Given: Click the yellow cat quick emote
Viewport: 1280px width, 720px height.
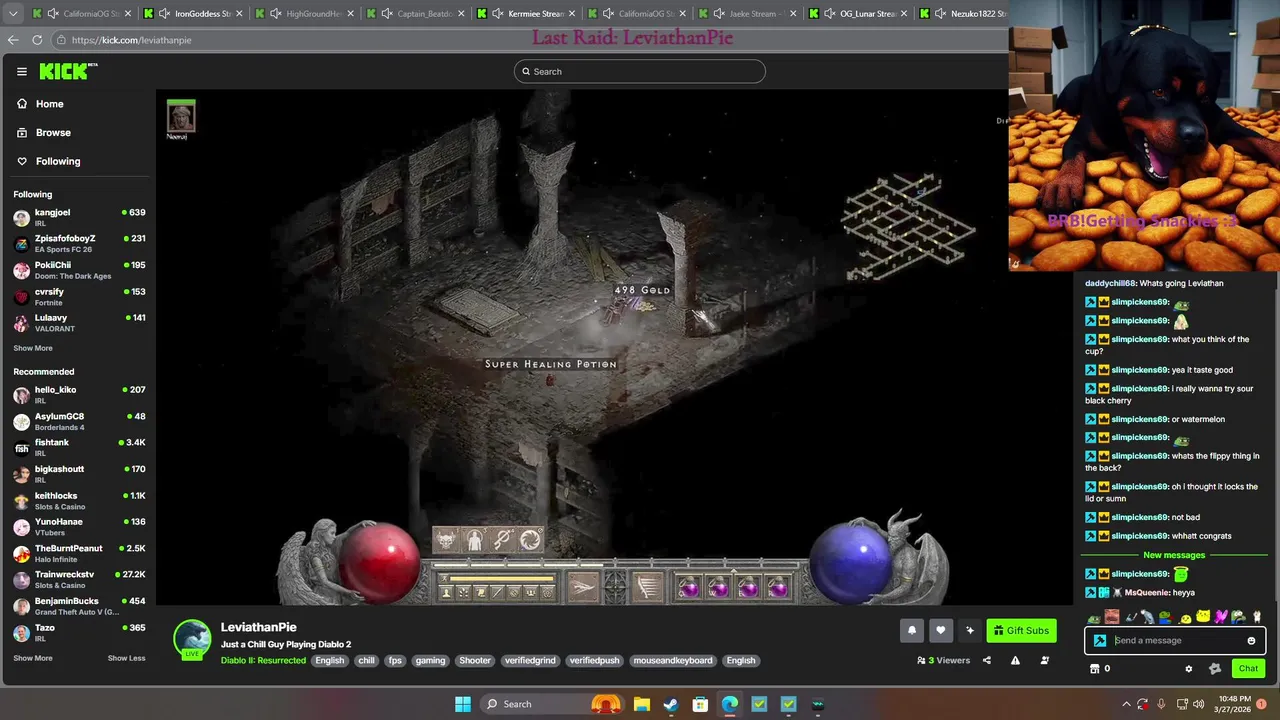Looking at the screenshot, I should tap(1203, 617).
